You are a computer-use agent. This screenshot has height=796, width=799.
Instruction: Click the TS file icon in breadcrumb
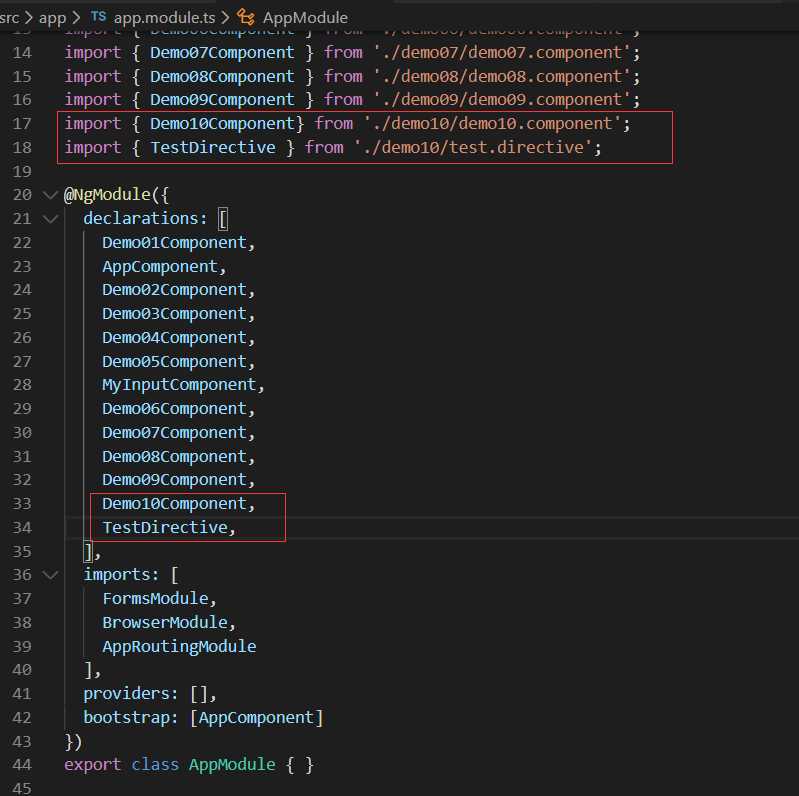pos(98,17)
